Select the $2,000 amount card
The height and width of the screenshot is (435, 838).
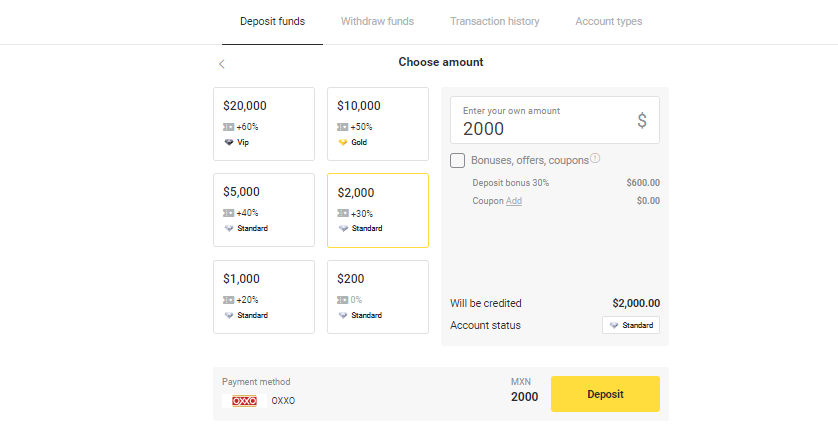point(377,210)
